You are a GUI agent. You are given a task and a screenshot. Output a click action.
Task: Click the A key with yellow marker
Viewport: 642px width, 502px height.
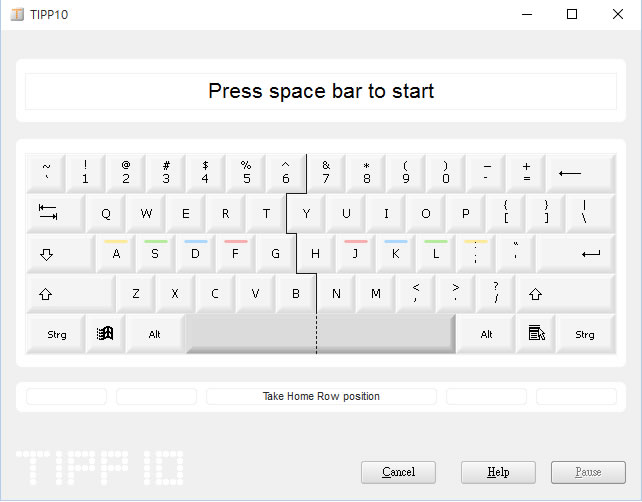click(x=116, y=253)
